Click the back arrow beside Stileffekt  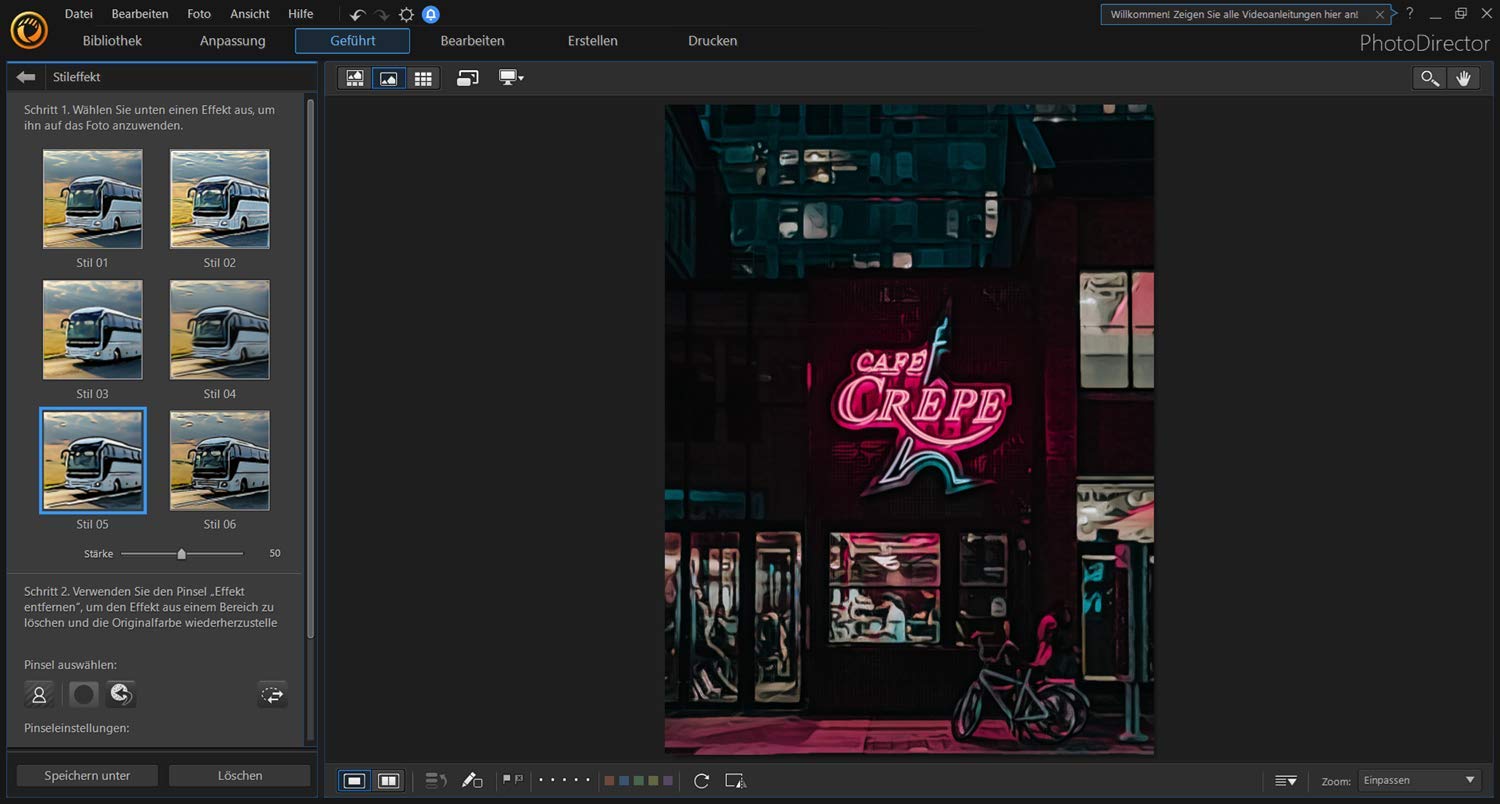[x=26, y=77]
